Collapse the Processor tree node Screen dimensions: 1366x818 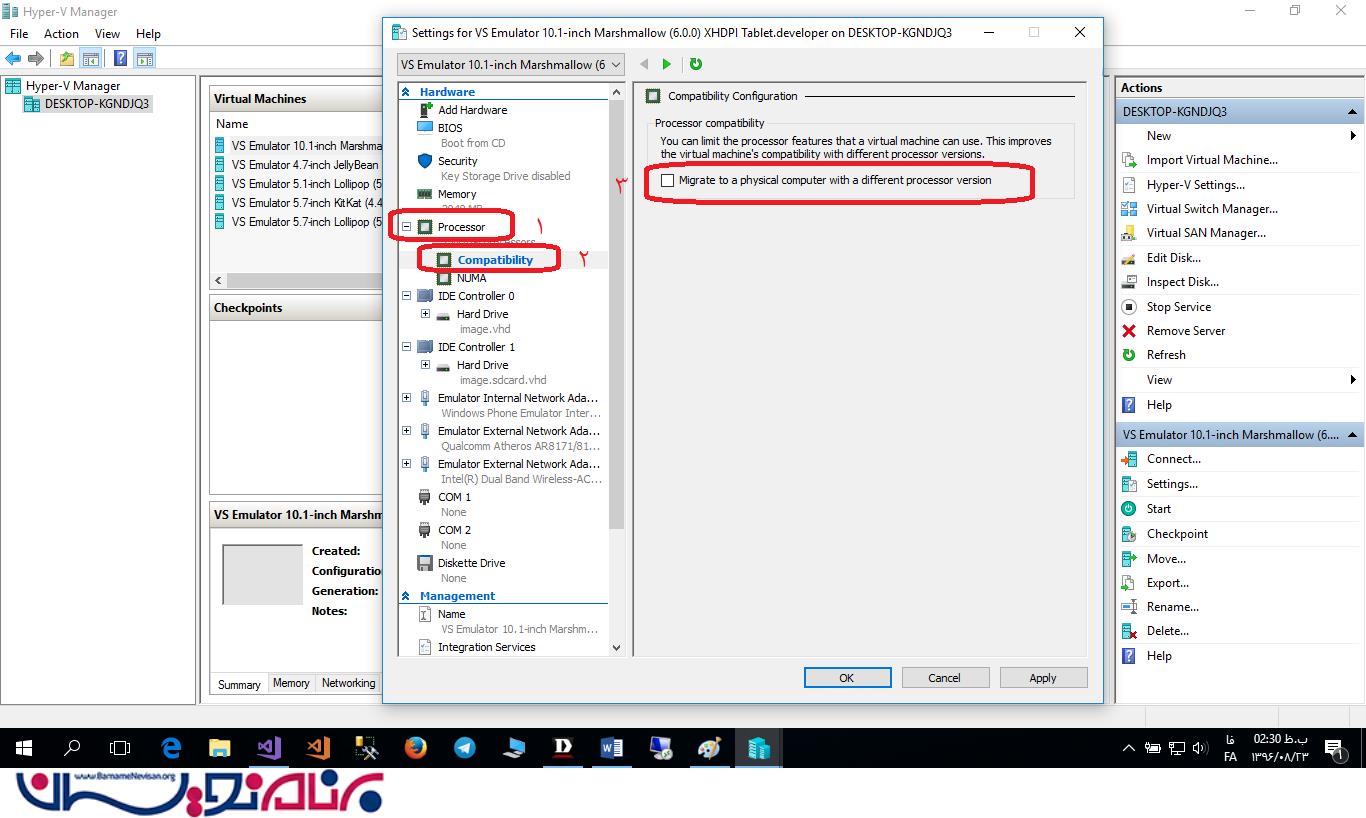[x=407, y=227]
